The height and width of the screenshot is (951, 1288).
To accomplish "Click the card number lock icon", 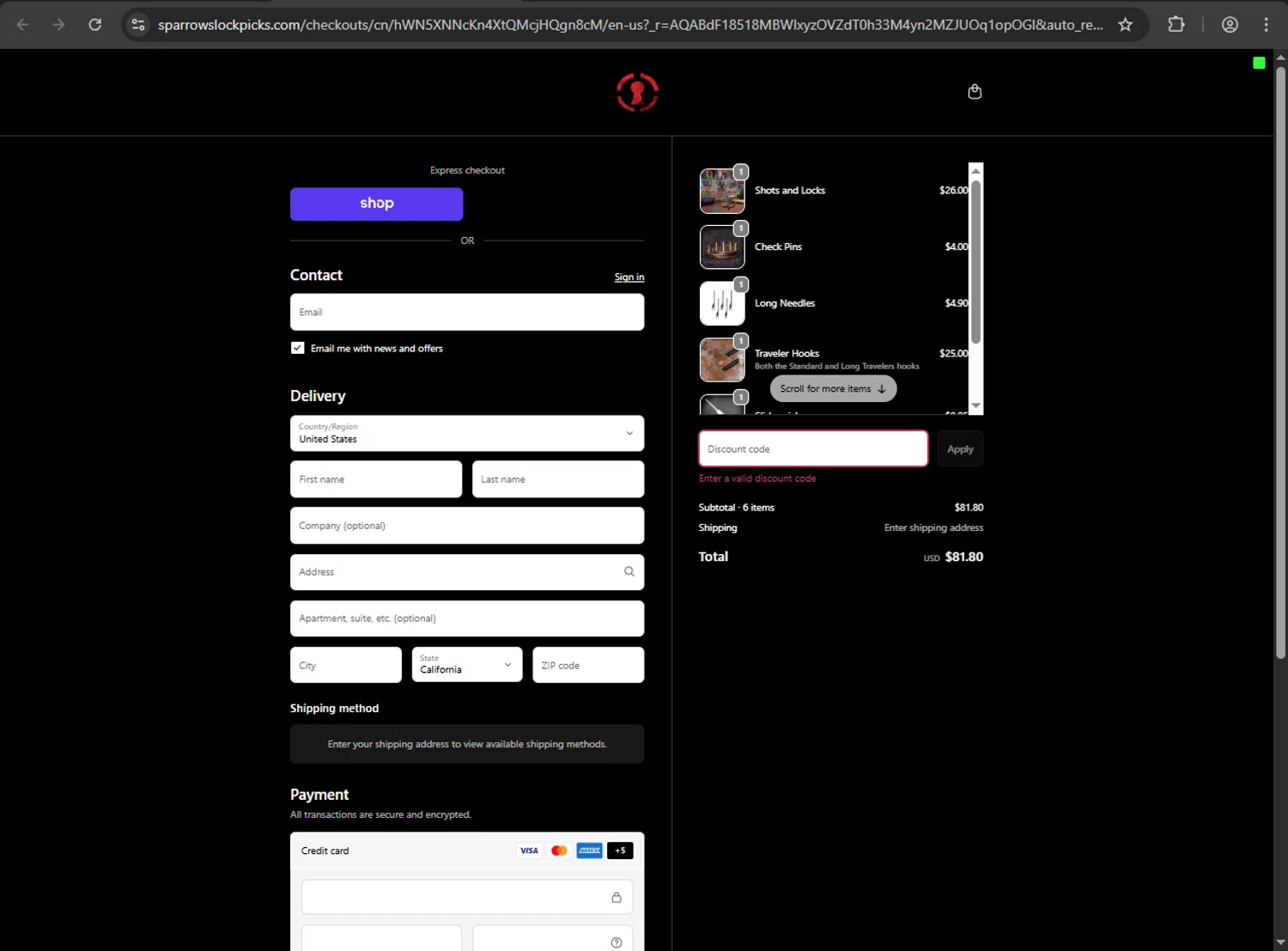I will (617, 898).
